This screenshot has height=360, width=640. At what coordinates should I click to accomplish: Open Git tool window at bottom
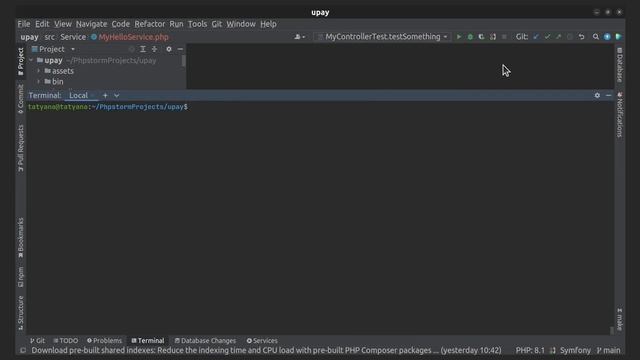coord(38,340)
